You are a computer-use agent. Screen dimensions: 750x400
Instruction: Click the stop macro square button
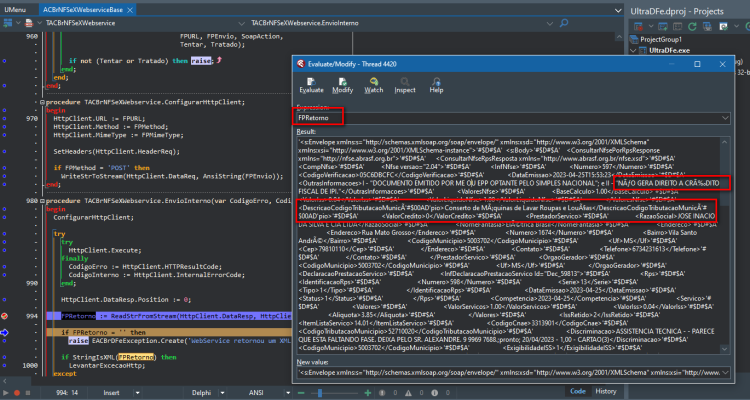pyautogui.click(x=28, y=393)
